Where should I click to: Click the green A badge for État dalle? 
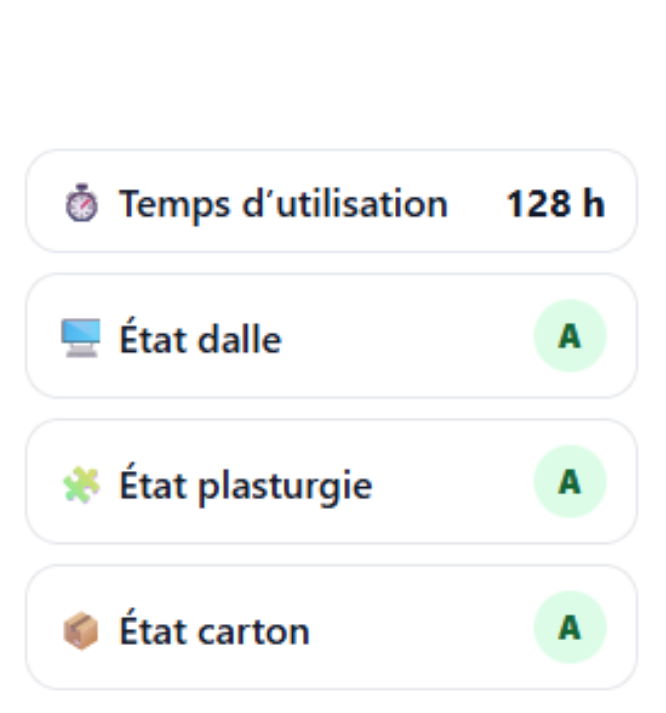(569, 336)
